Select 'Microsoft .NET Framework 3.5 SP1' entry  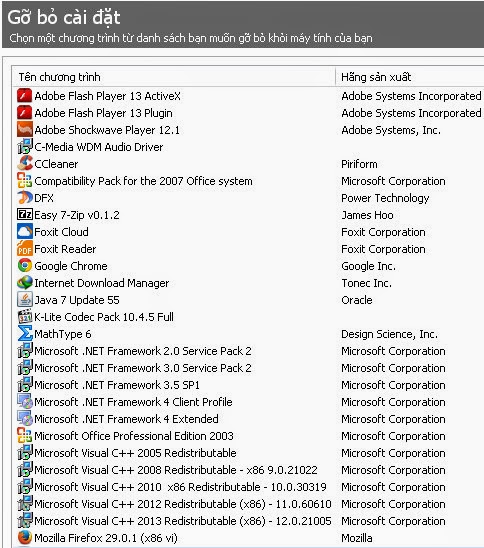[117, 385]
